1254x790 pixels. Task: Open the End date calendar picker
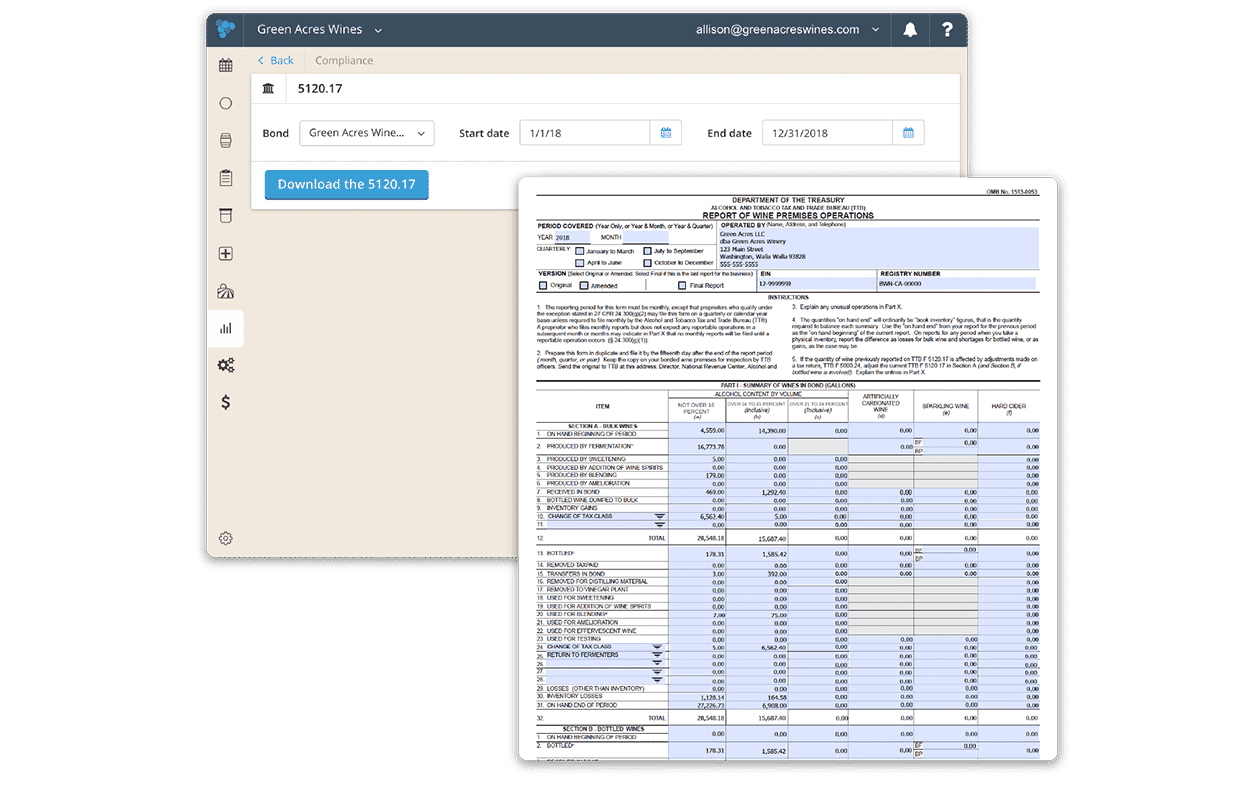pyautogui.click(x=909, y=133)
